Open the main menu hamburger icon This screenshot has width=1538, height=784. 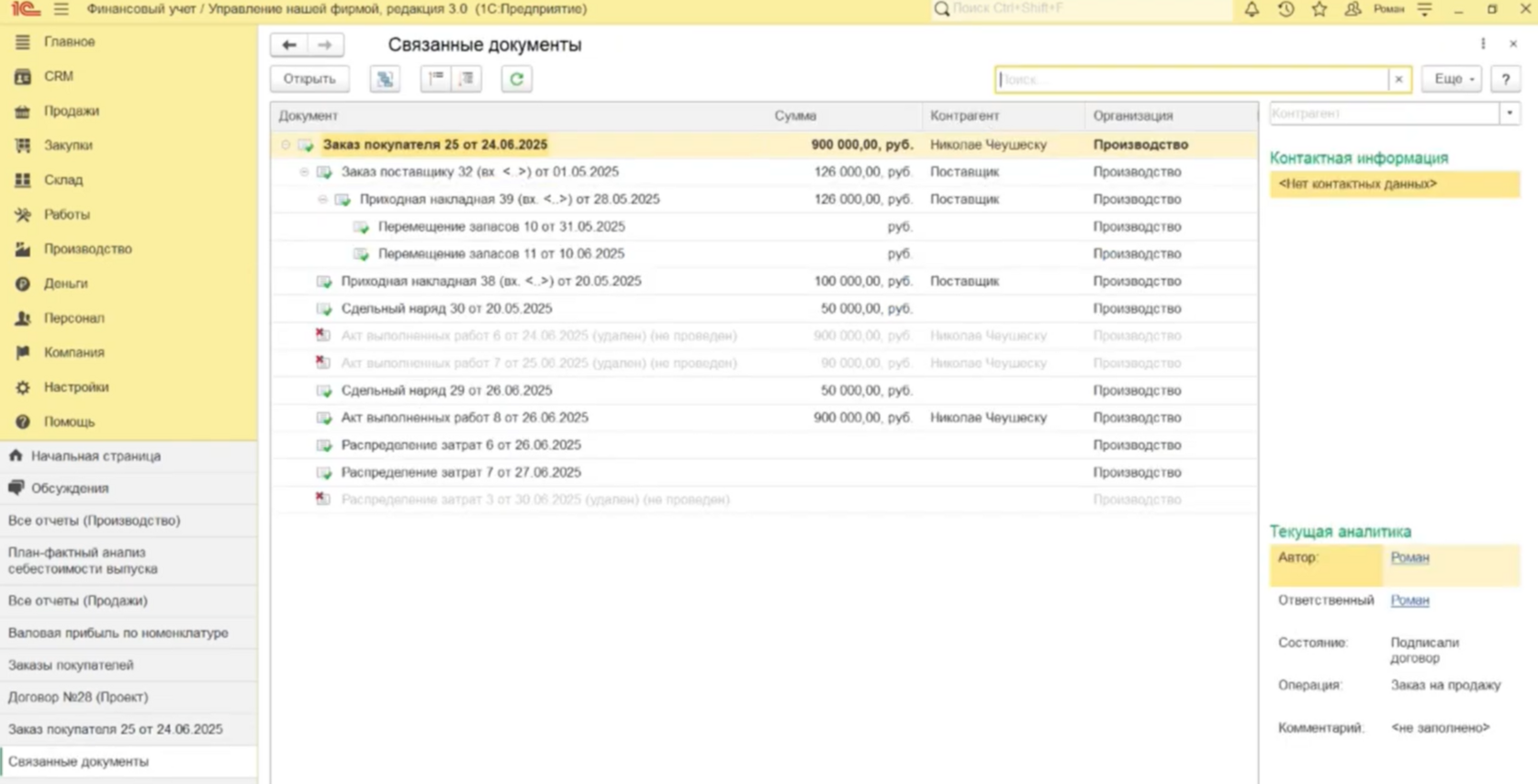click(62, 9)
